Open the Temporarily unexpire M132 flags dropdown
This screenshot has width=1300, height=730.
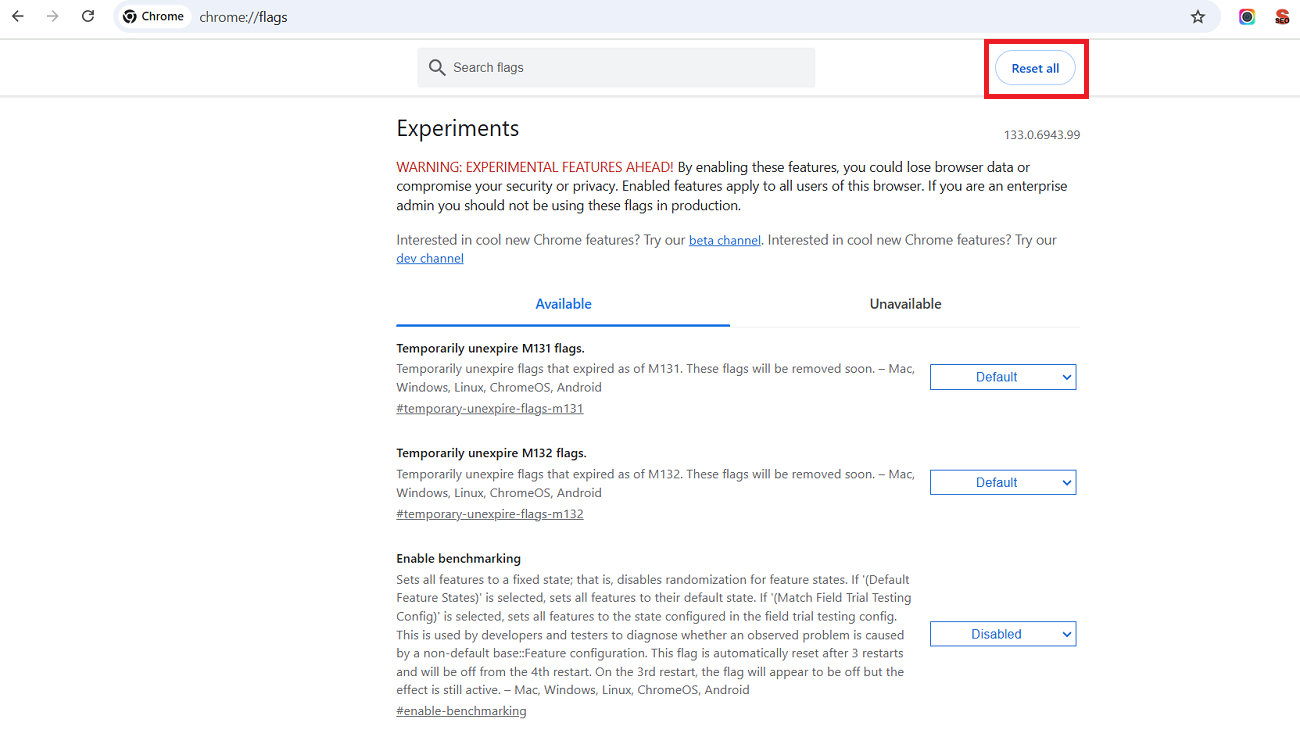pos(1002,481)
